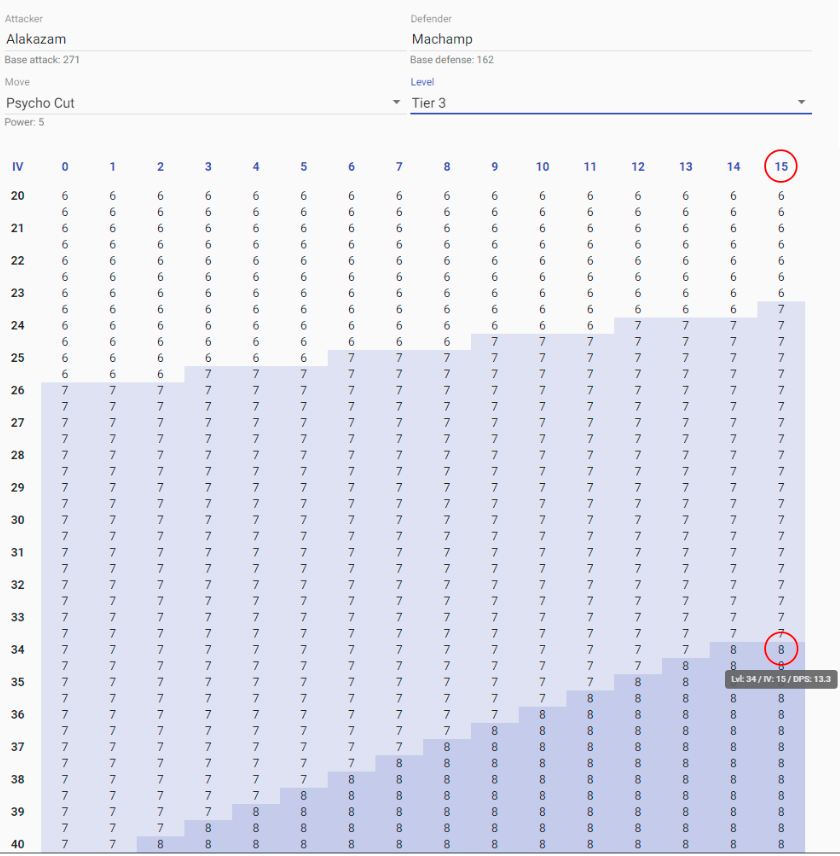Edit the Defender field containing Machamp
840x856 pixels.
click(x=611, y=39)
